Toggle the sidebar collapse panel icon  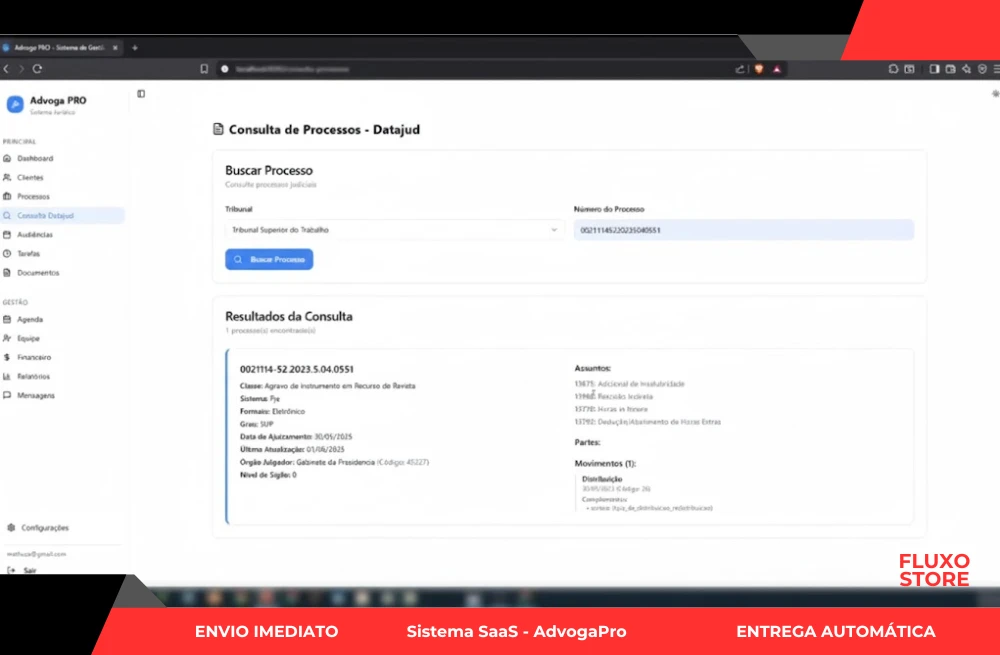[141, 94]
